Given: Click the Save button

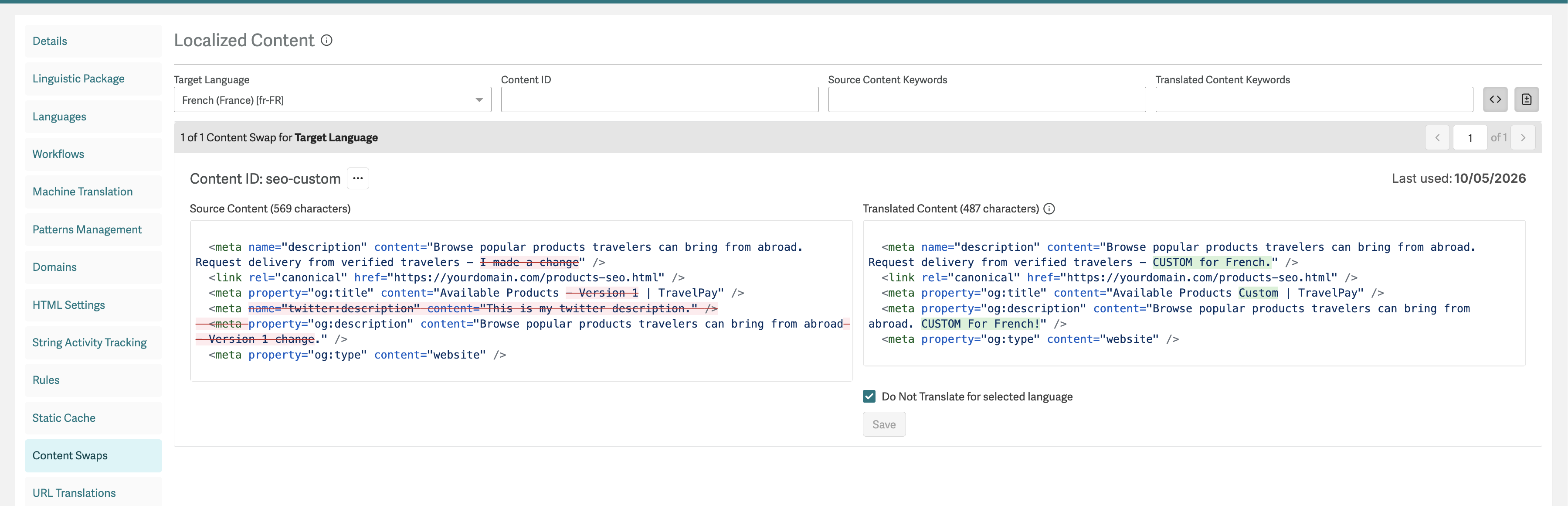Looking at the screenshot, I should [x=884, y=424].
